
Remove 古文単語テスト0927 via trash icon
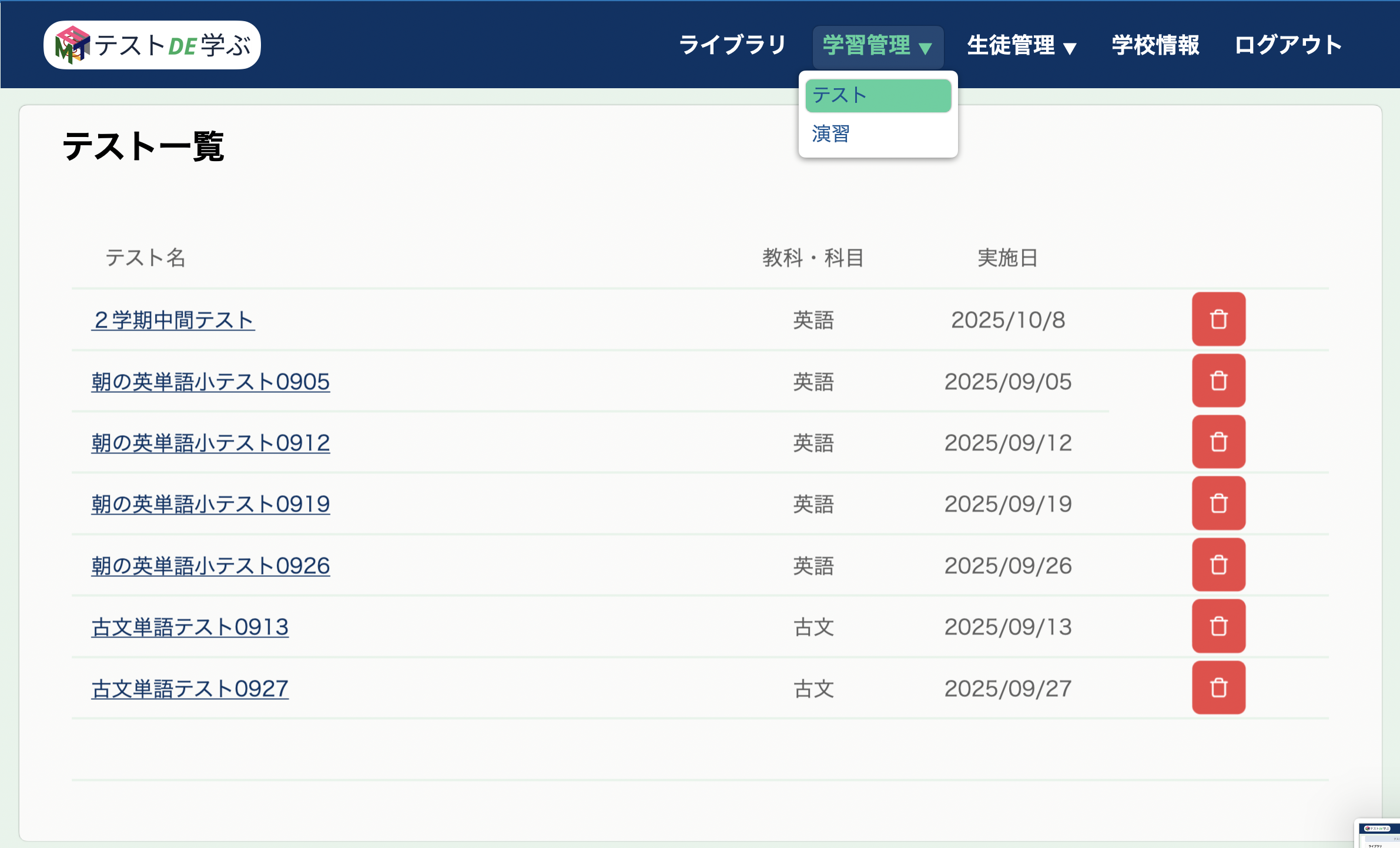point(1218,688)
